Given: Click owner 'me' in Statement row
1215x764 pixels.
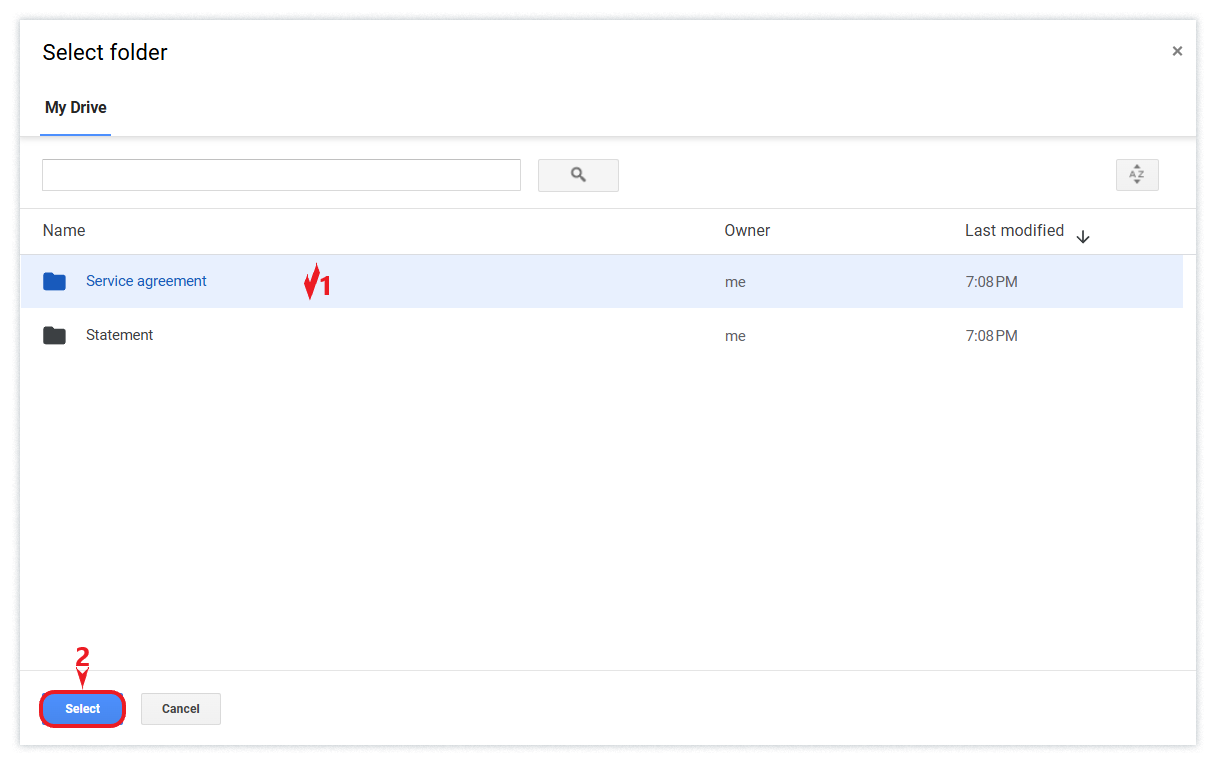Looking at the screenshot, I should click(x=735, y=337).
